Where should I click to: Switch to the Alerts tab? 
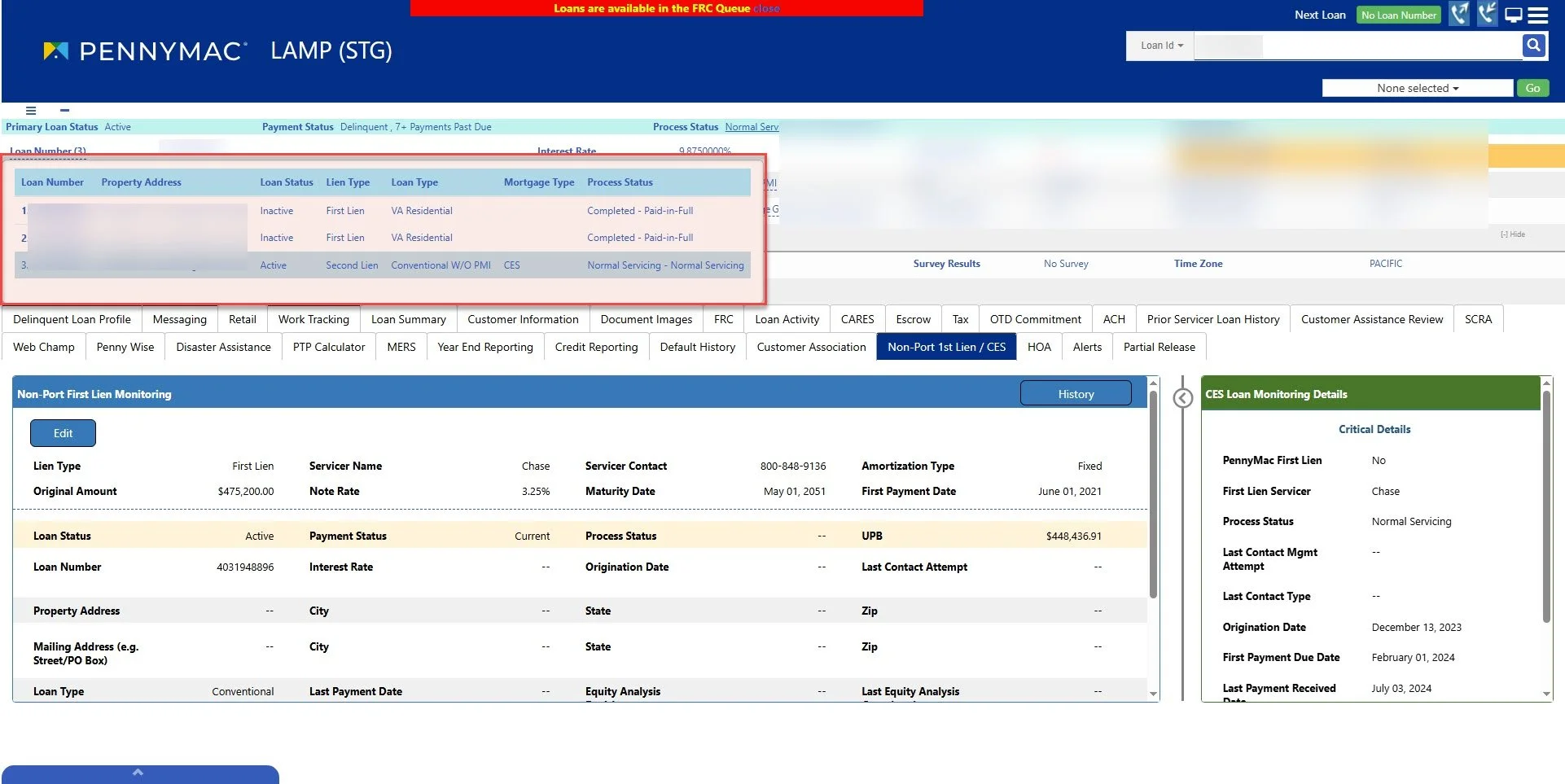1087,347
